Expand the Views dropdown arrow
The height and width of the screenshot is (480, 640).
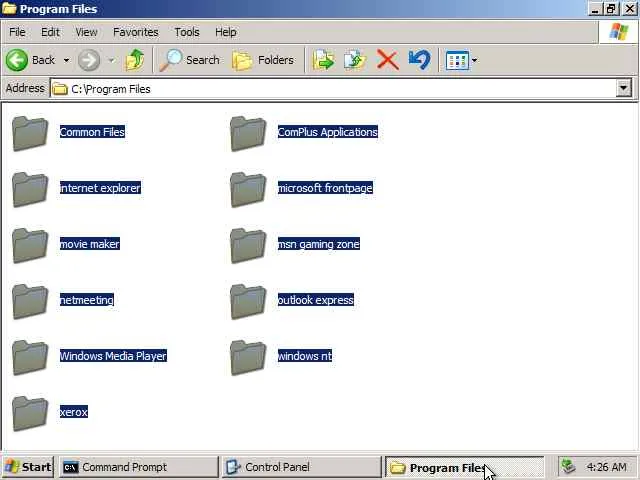coord(474,60)
